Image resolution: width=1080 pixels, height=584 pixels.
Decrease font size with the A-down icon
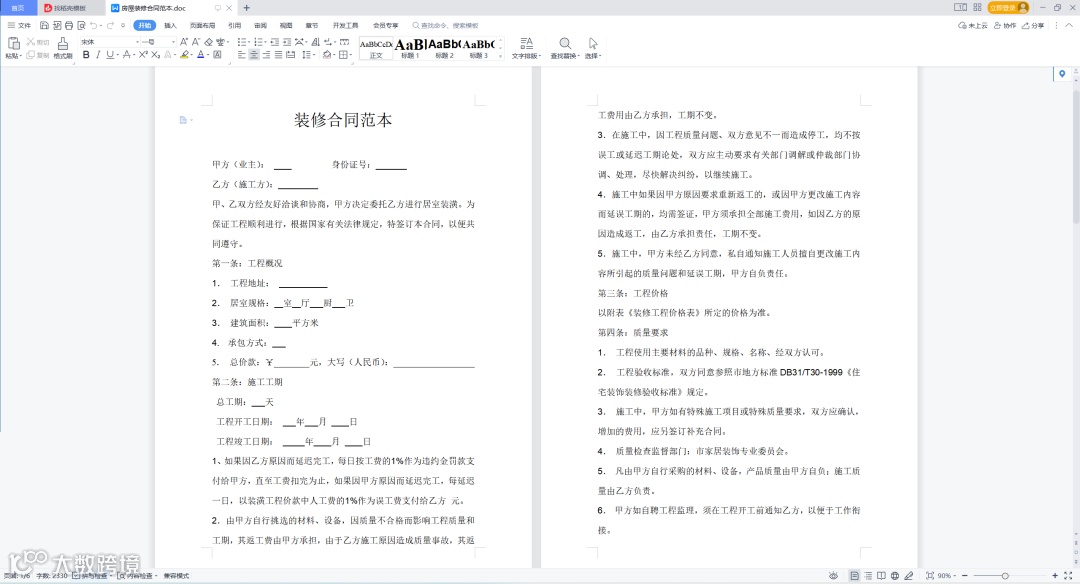pyautogui.click(x=196, y=42)
